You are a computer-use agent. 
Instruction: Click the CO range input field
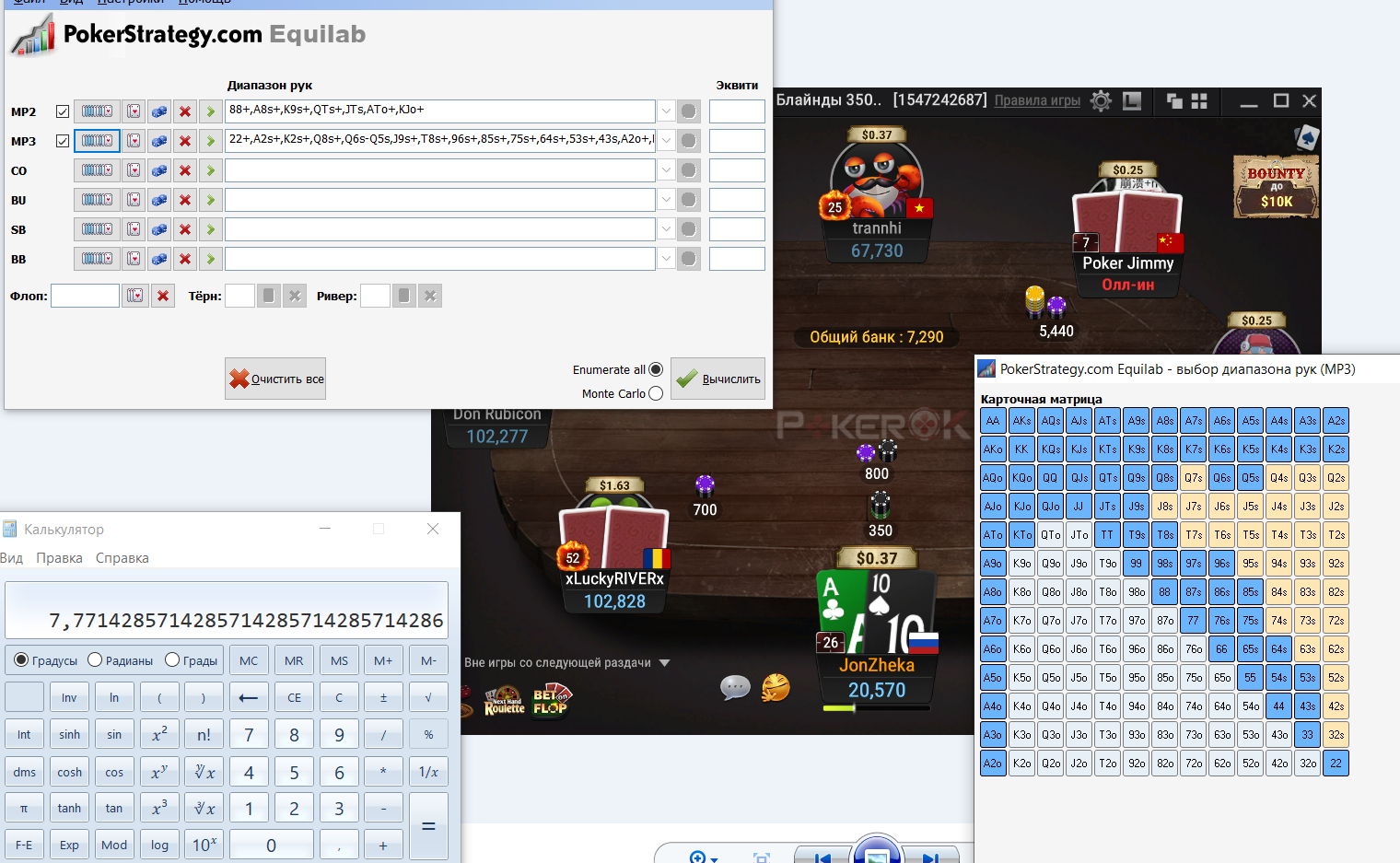[x=440, y=170]
